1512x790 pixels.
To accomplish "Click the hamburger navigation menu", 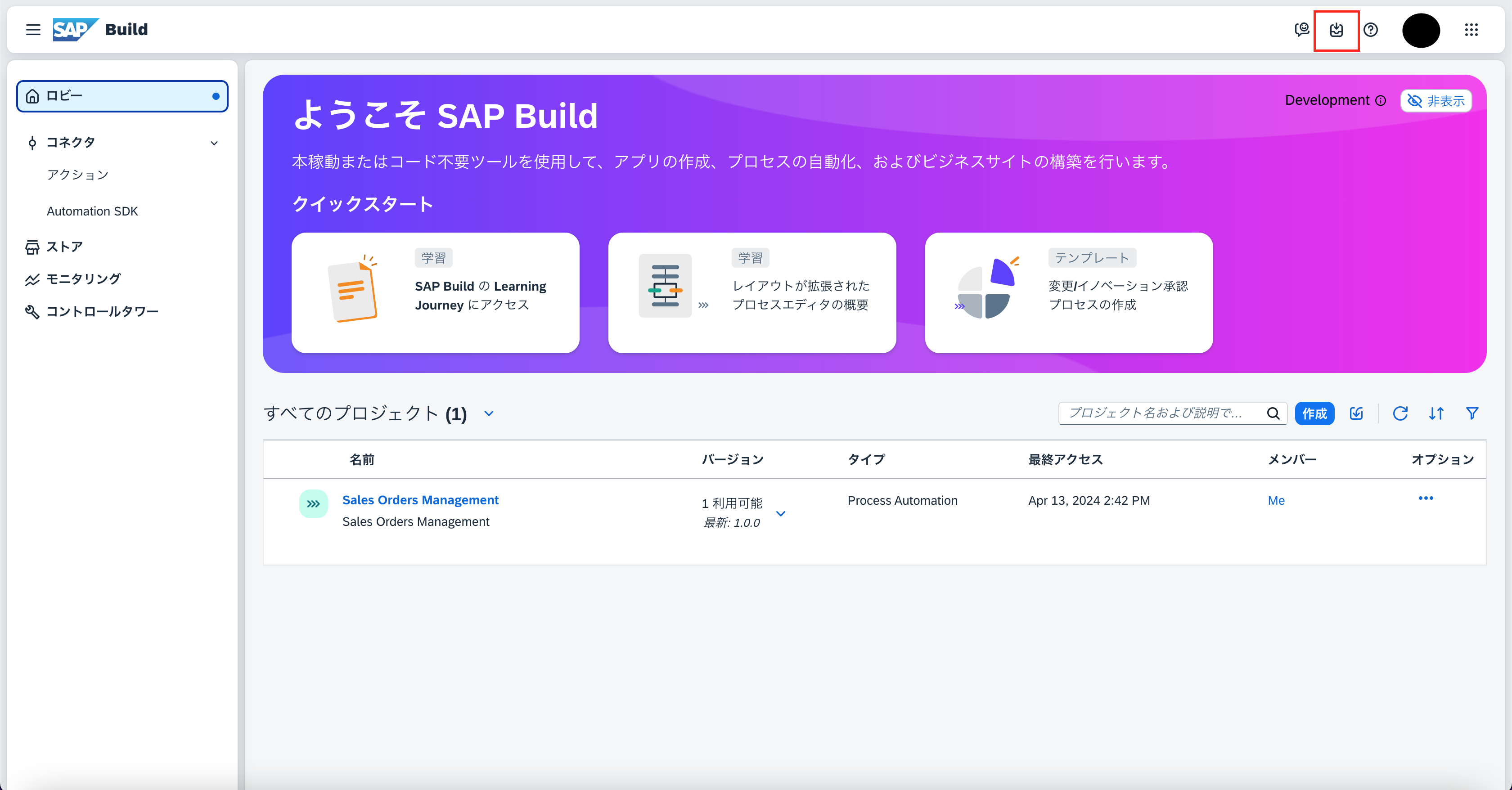I will 32,30.
